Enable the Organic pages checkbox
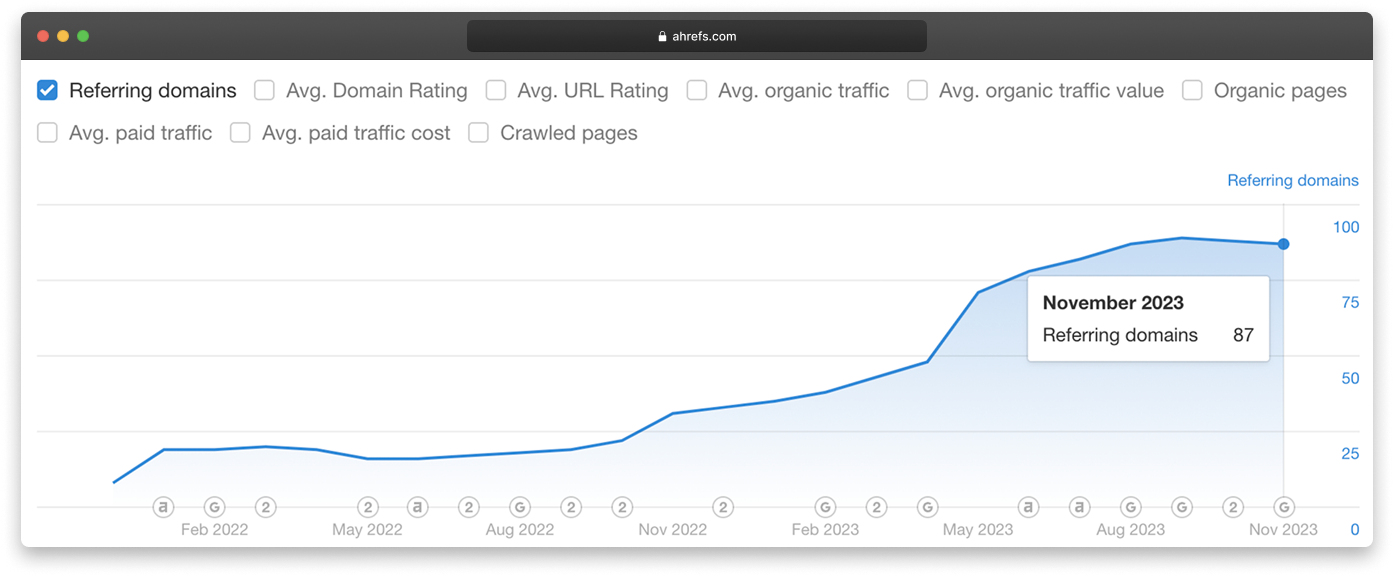The height and width of the screenshot is (577, 1394). pyautogui.click(x=1192, y=91)
